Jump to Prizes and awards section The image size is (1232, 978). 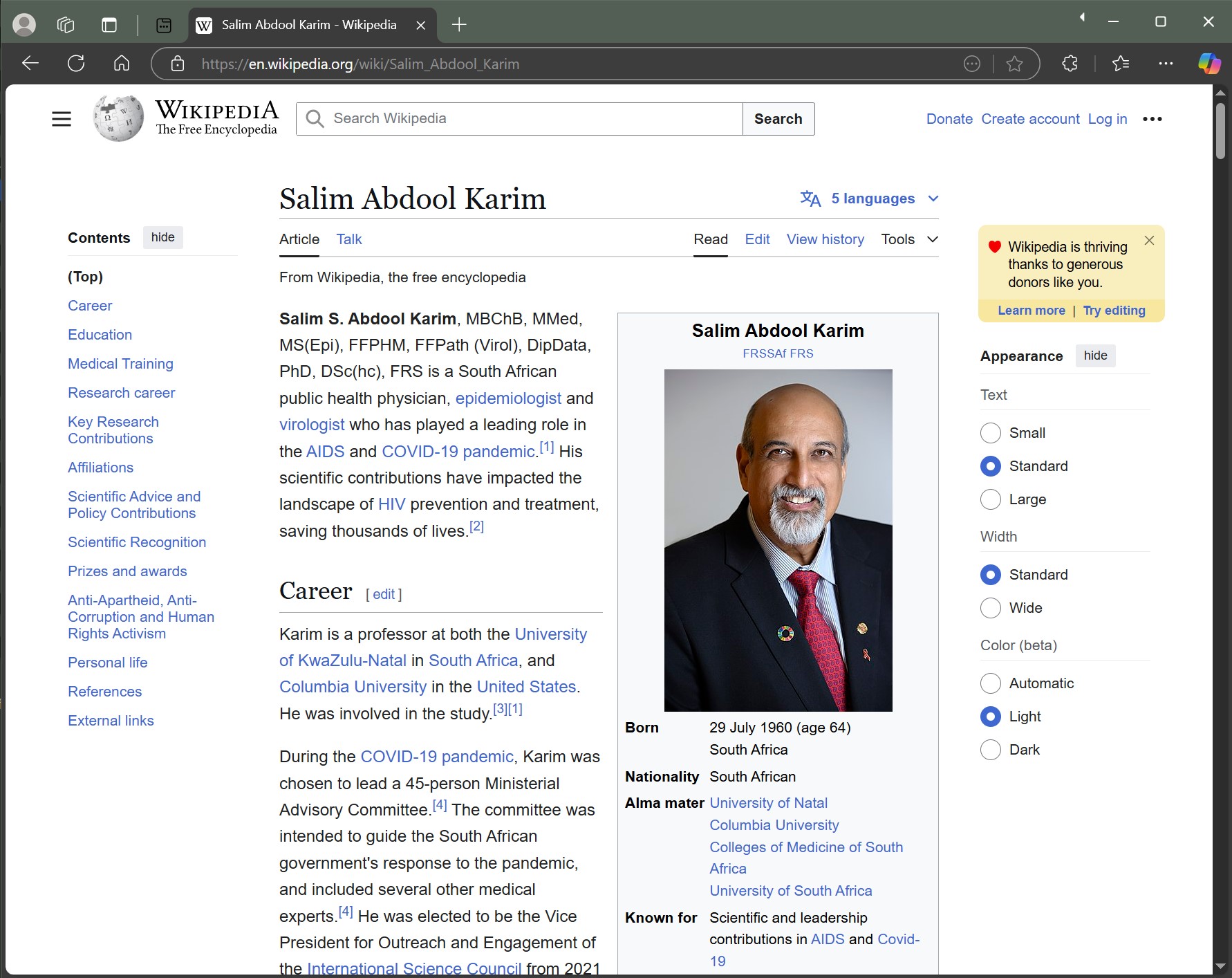[x=127, y=571]
